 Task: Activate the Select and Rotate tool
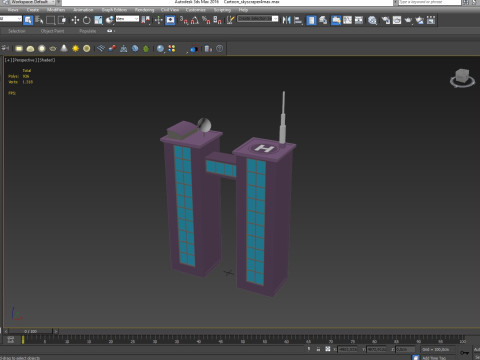[x=86, y=20]
